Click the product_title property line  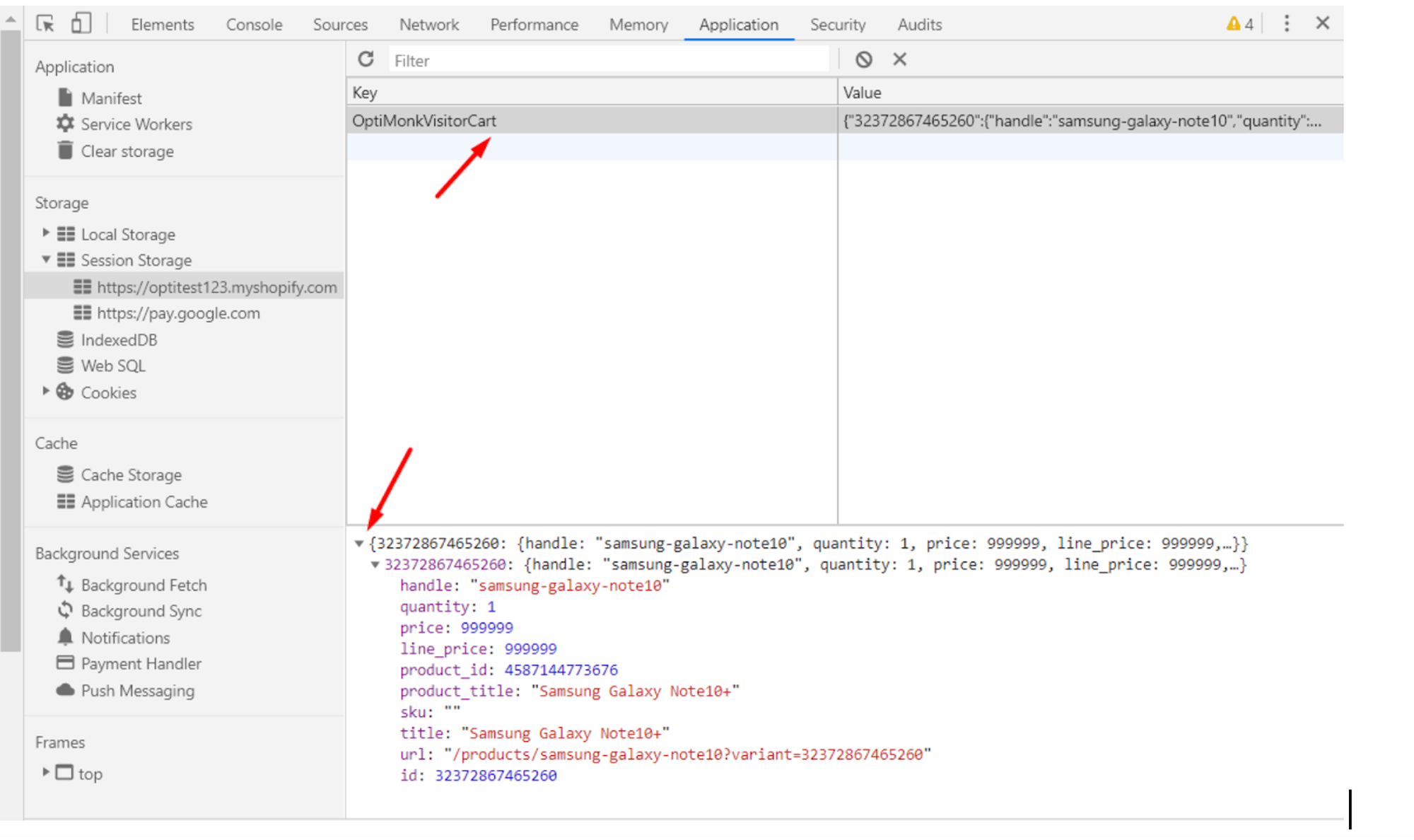569,691
